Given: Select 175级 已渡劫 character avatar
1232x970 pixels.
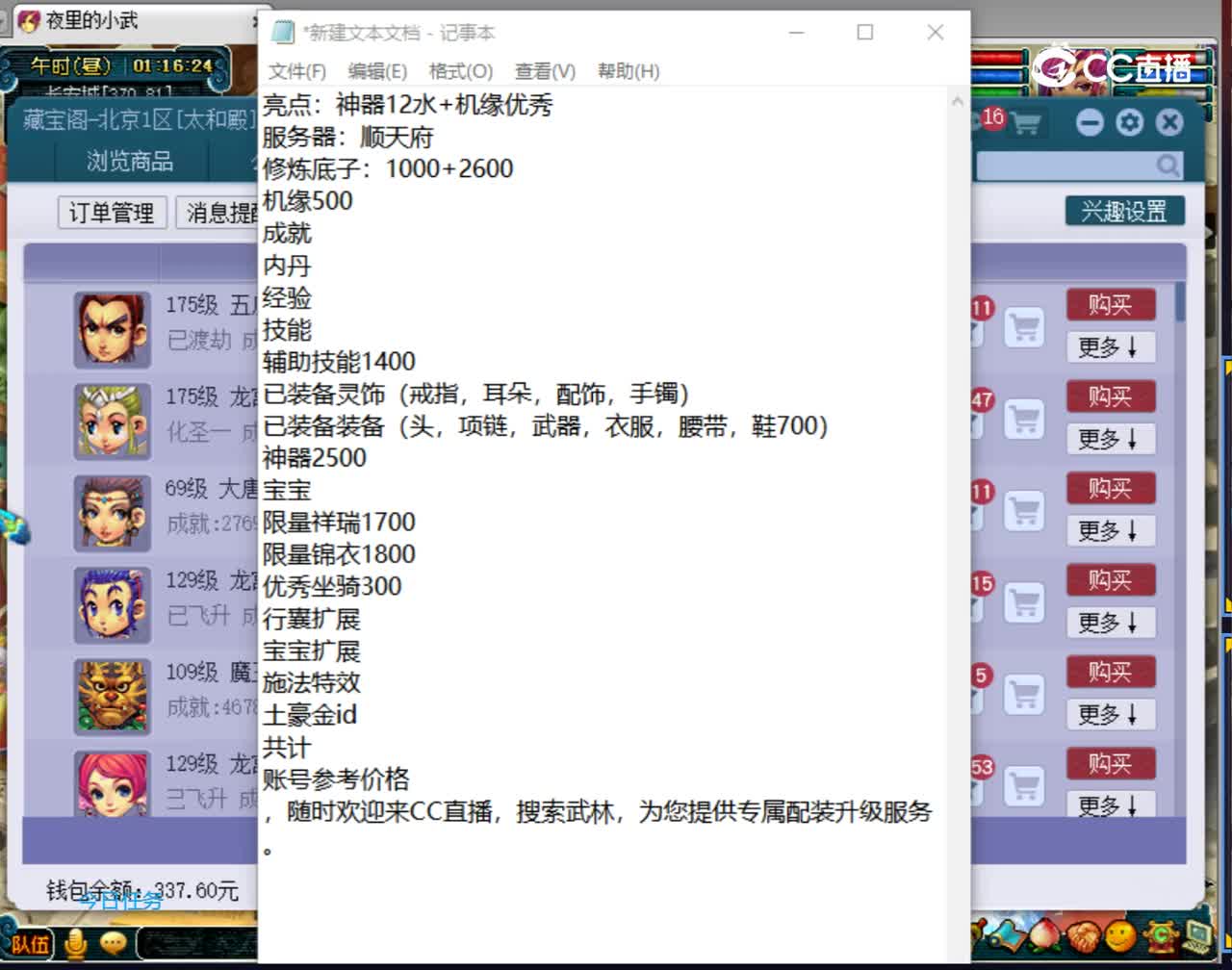Looking at the screenshot, I should tap(112, 329).
